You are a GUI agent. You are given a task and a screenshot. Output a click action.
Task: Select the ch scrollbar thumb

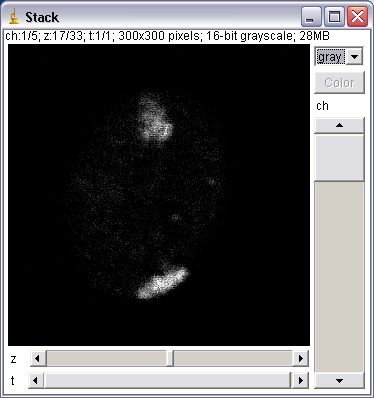(339, 157)
